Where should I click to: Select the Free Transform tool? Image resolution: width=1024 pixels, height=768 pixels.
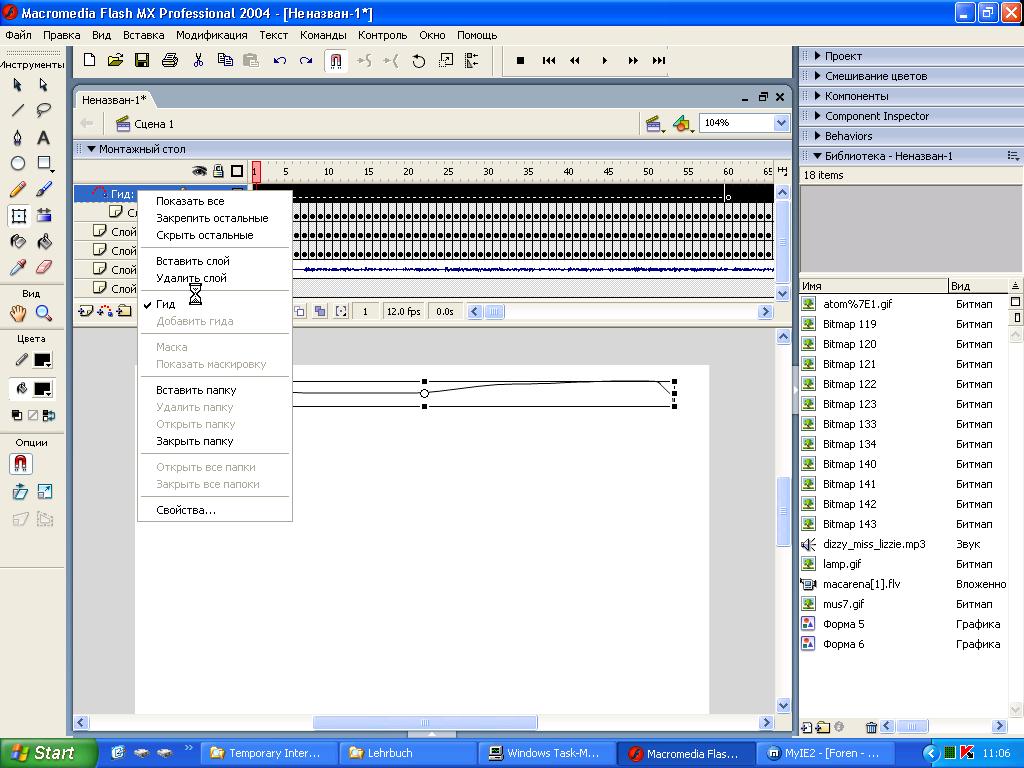(18, 216)
